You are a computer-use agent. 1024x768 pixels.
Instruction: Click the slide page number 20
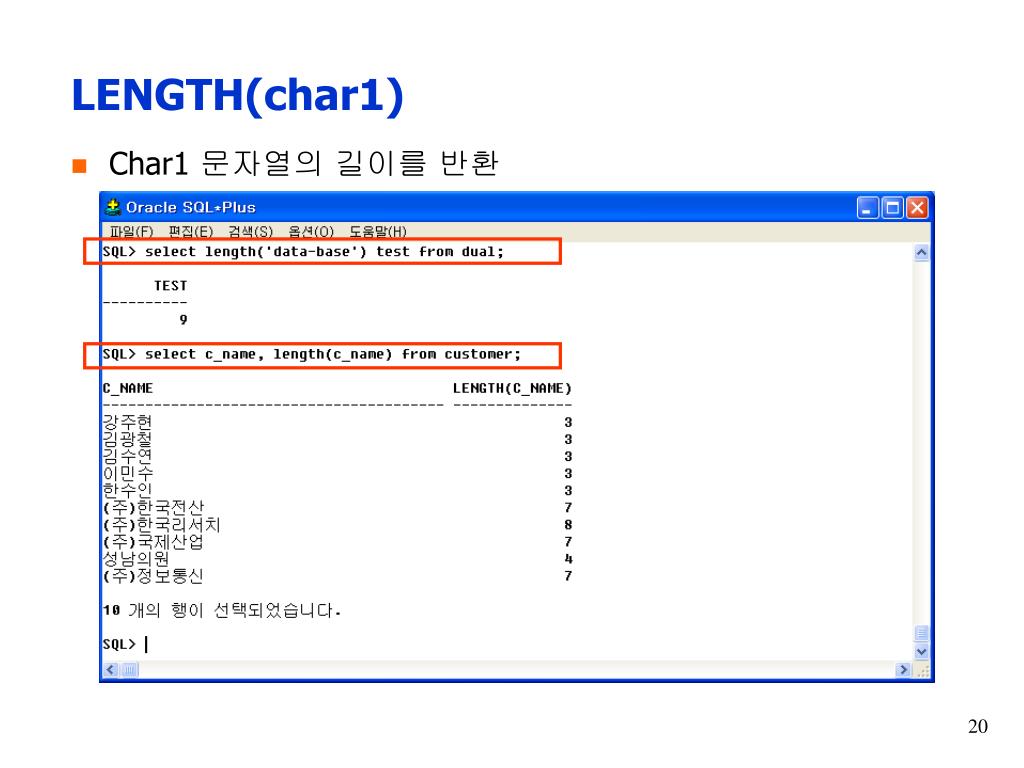coord(978,726)
